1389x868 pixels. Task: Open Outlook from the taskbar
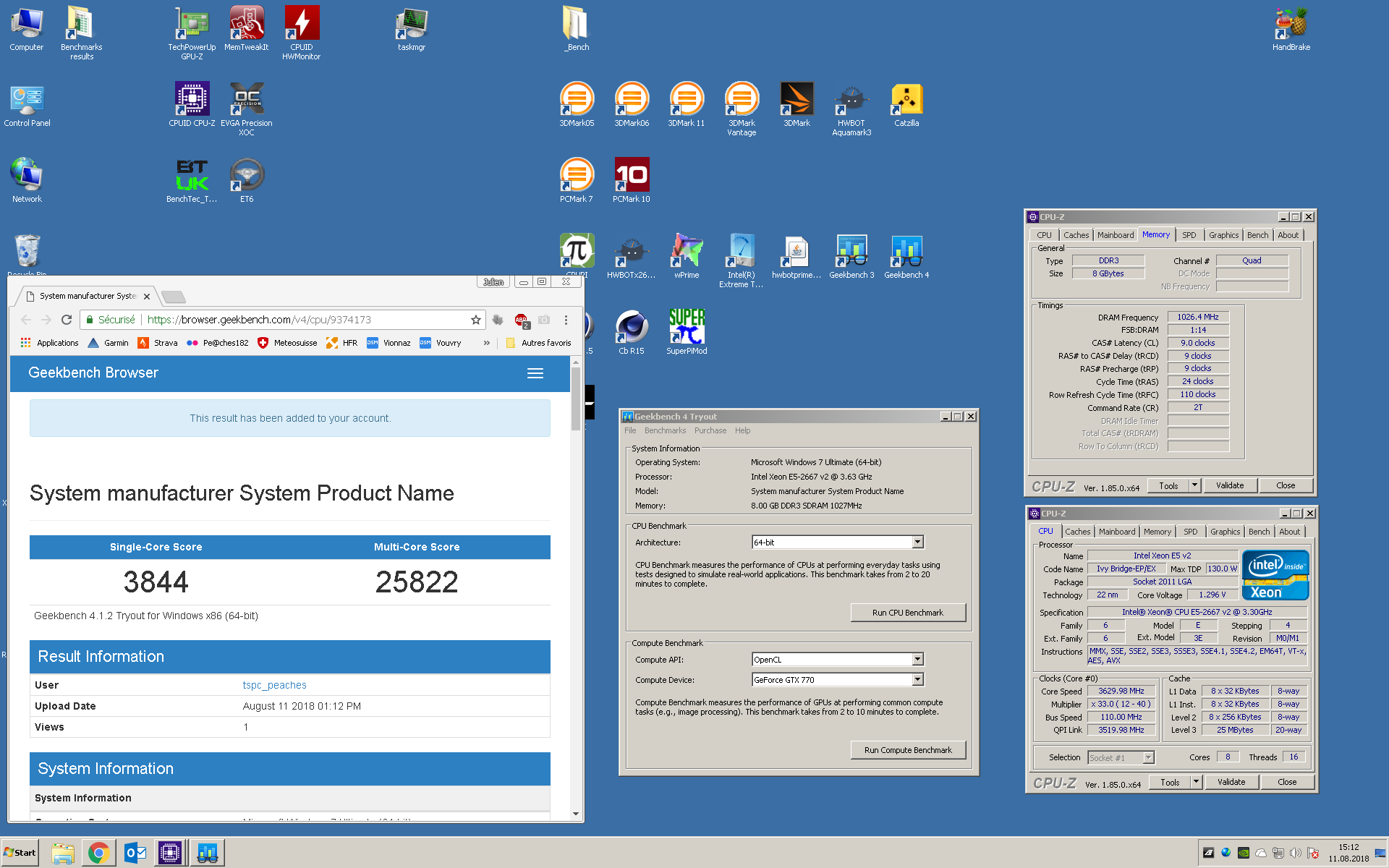click(x=135, y=853)
